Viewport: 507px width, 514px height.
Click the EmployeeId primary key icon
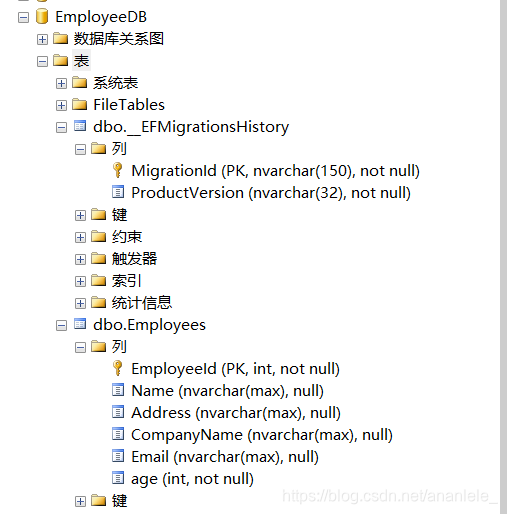[x=118, y=368]
